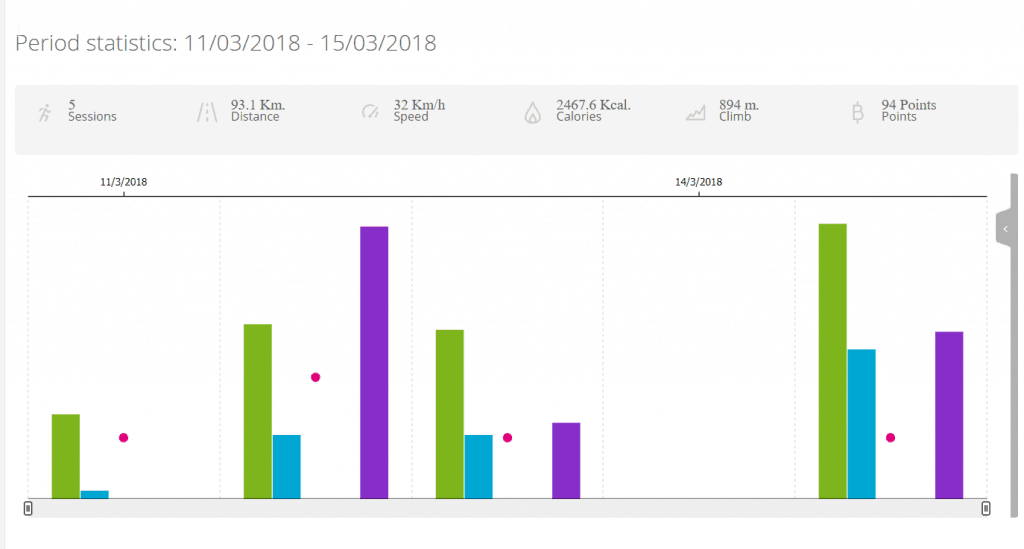This screenshot has width=1024, height=549.
Task: Click the highest pink data point
Action: coord(315,377)
